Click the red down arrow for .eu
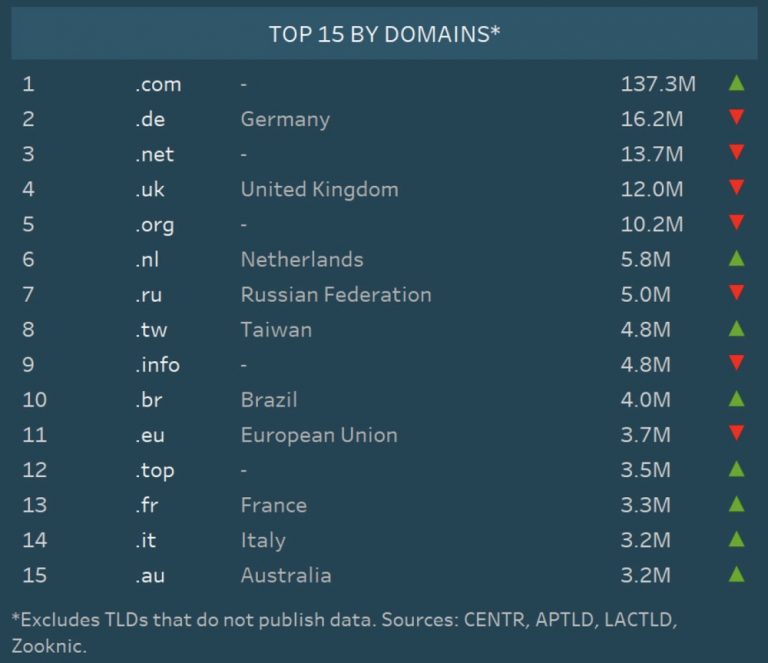The height and width of the screenshot is (663, 768). [737, 434]
